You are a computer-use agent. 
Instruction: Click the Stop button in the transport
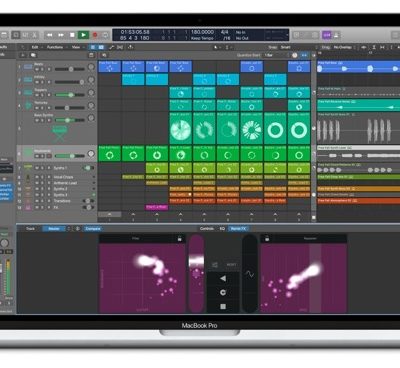(x=72, y=35)
